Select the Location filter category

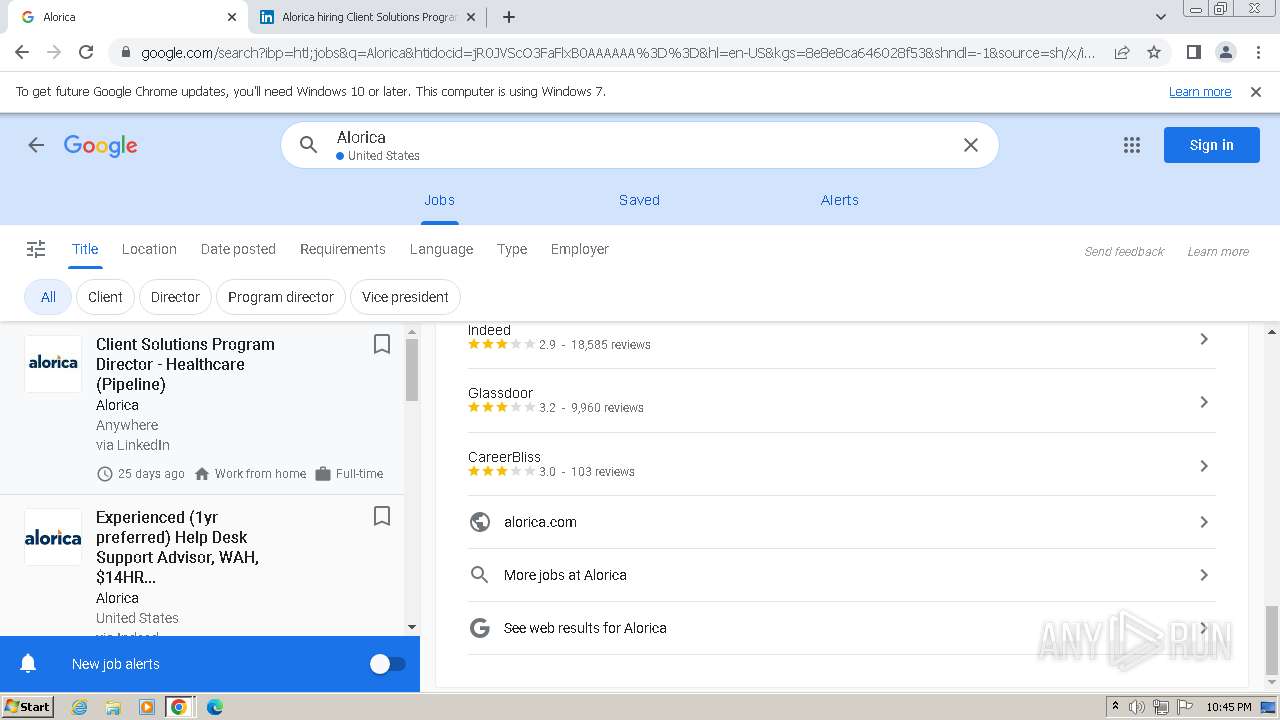[x=149, y=249]
